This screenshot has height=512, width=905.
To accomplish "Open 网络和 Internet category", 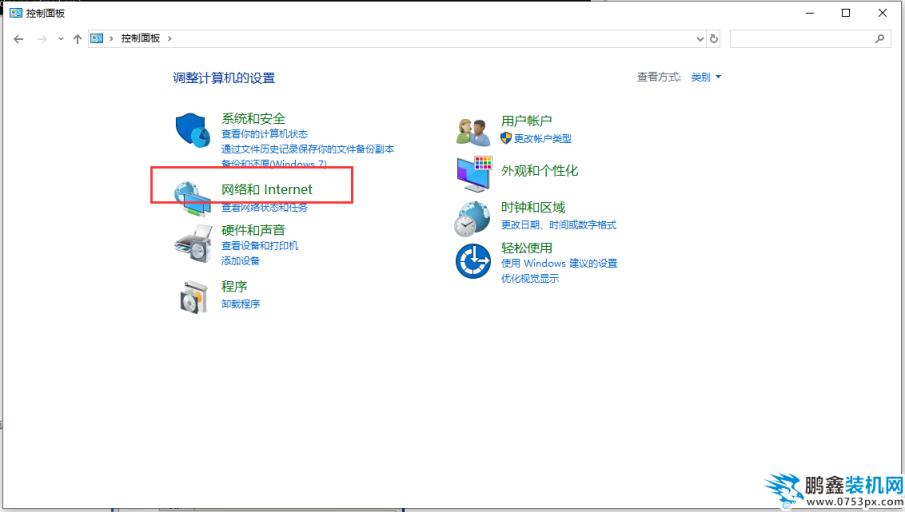I will tap(267, 189).
